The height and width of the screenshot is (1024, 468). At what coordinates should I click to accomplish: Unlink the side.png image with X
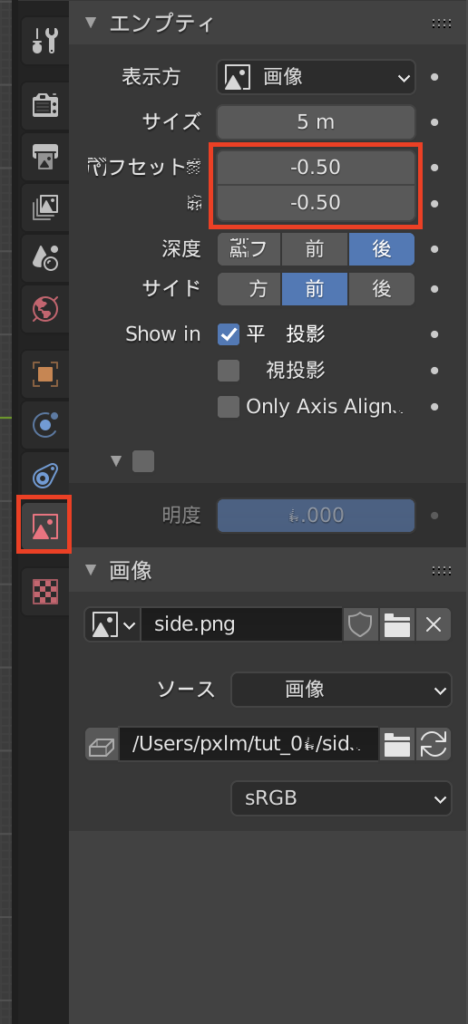pyautogui.click(x=433, y=625)
